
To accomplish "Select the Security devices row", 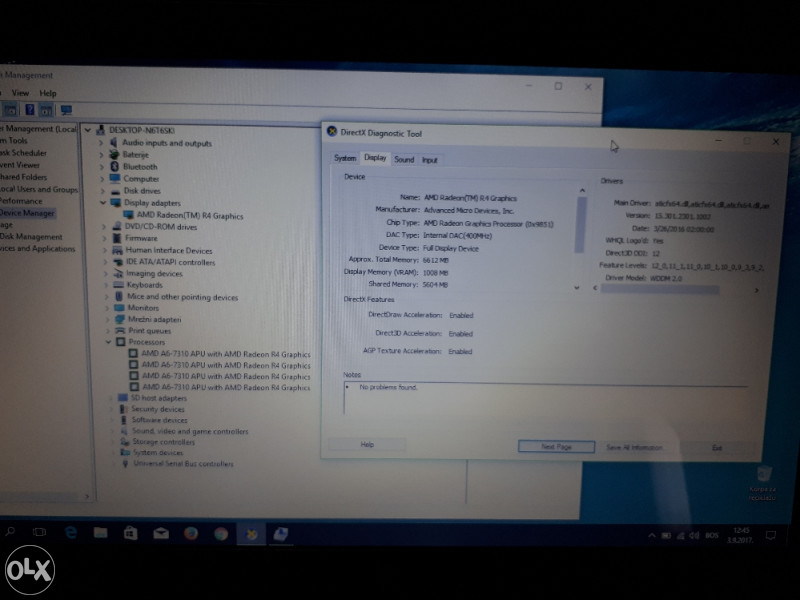I will click(158, 409).
